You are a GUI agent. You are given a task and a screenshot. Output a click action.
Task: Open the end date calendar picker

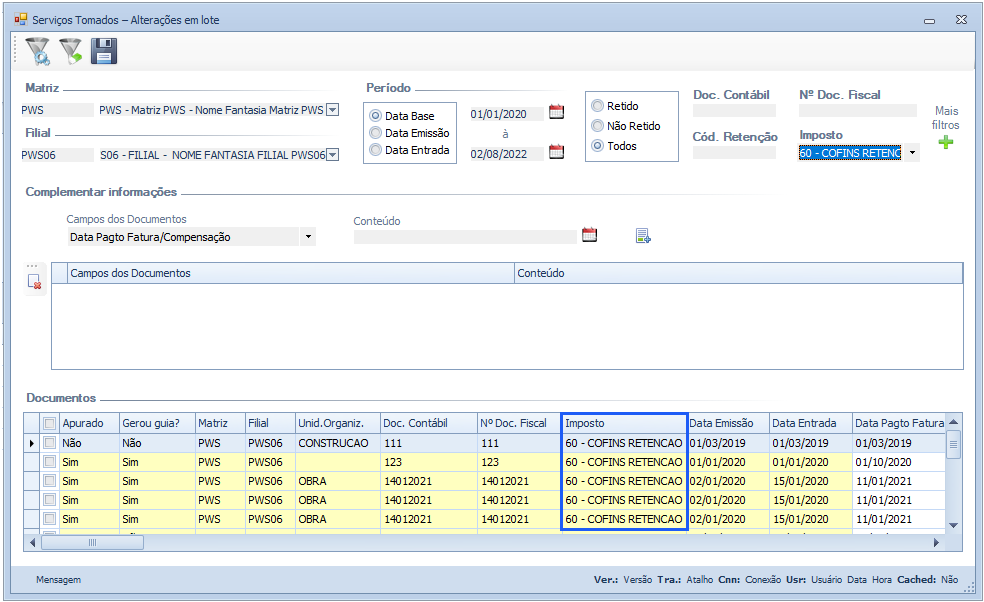point(557,152)
